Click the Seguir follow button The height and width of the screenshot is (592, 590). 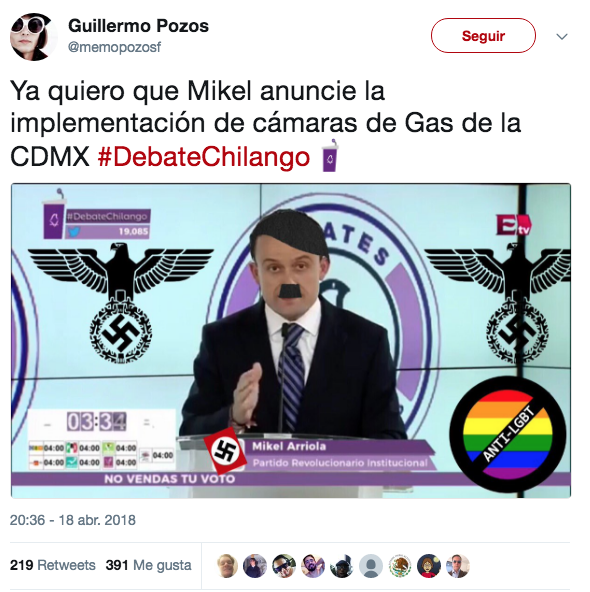483,35
